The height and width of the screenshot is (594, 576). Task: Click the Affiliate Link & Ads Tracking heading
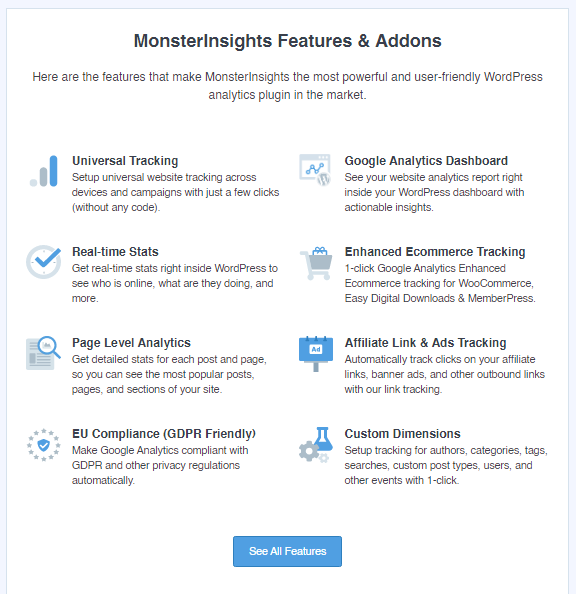425,342
